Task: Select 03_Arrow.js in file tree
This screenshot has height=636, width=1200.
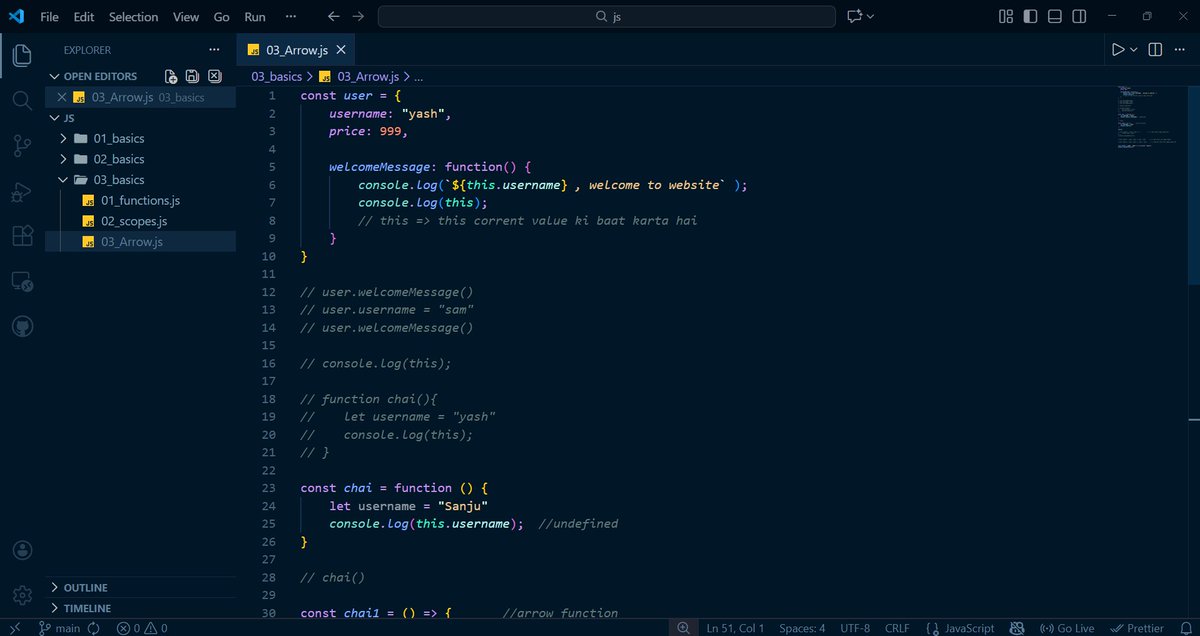Action: click(x=132, y=241)
